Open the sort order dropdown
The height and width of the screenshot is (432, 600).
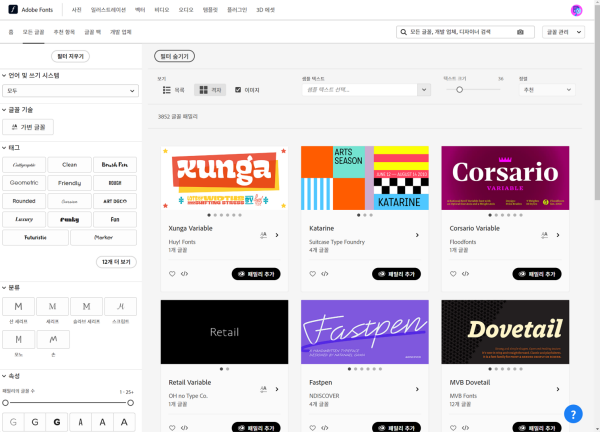pyautogui.click(x=547, y=90)
